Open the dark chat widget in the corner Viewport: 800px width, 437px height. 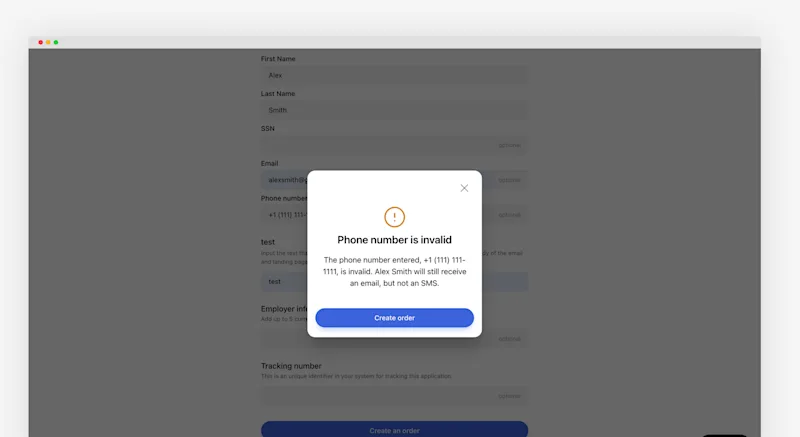[724, 435]
